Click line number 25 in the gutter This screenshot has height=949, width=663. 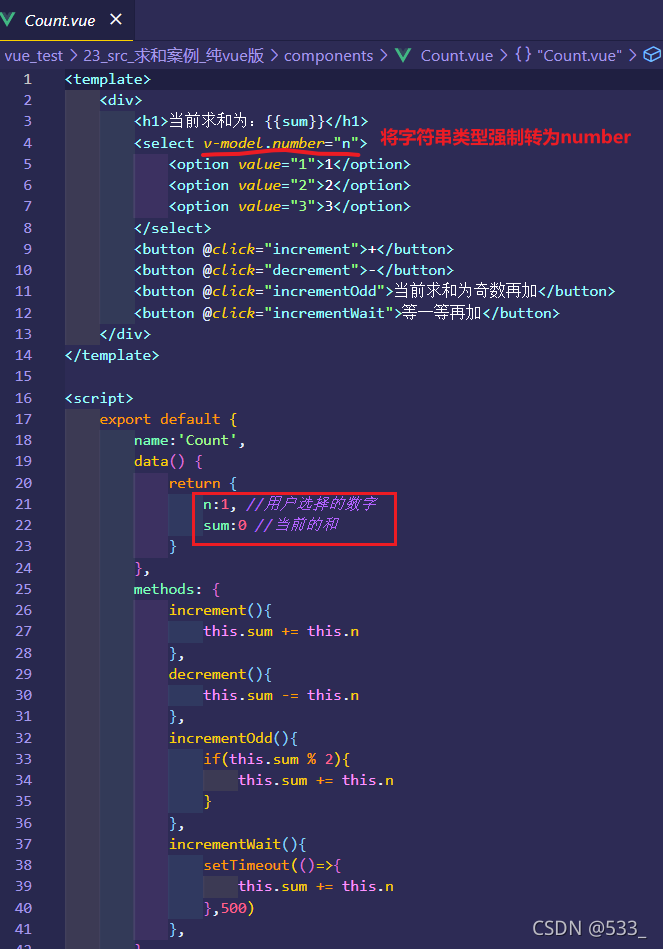point(24,589)
